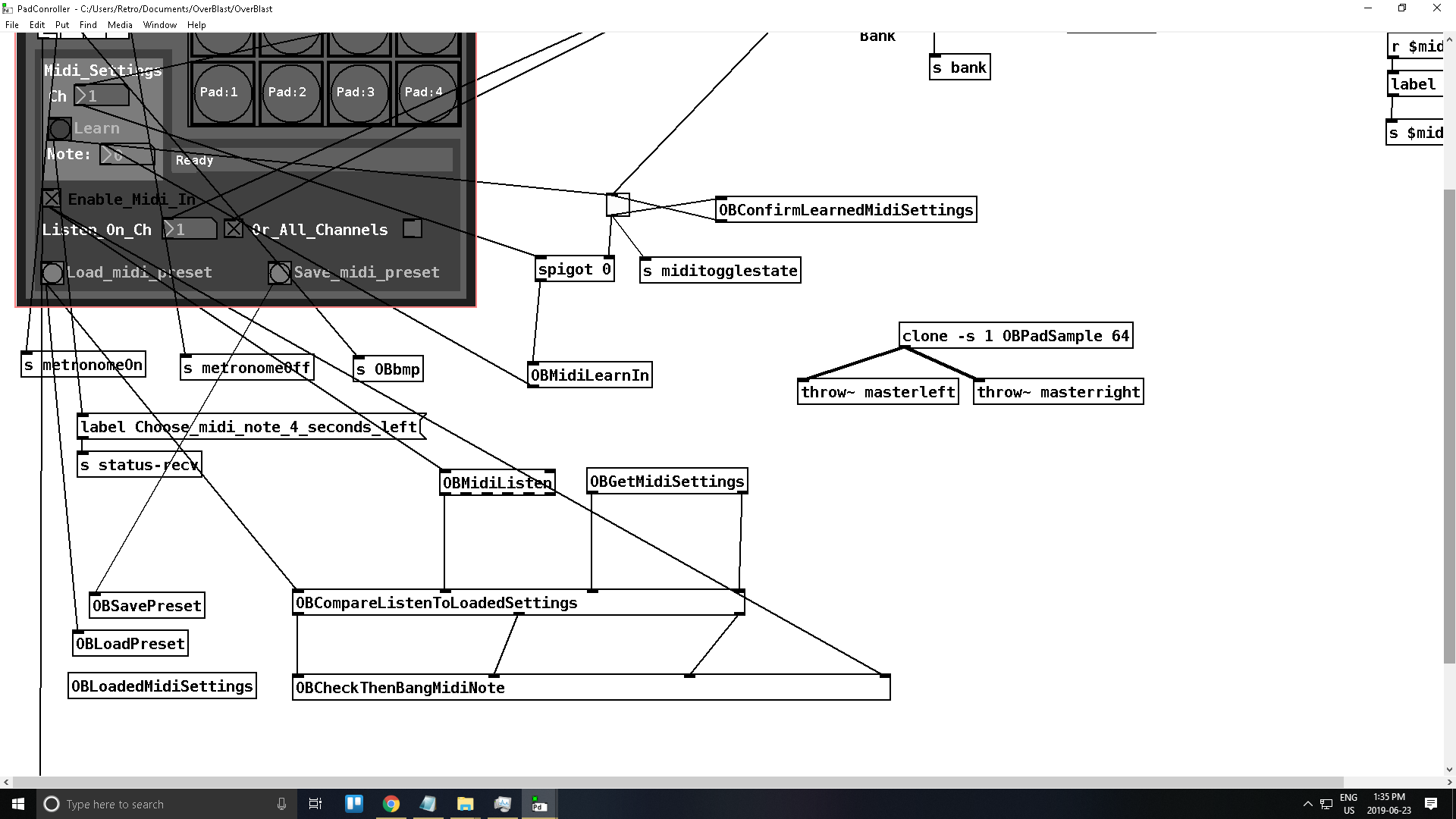Open the network tray icon
This screenshot has height=819, width=1456.
[x=1326, y=804]
